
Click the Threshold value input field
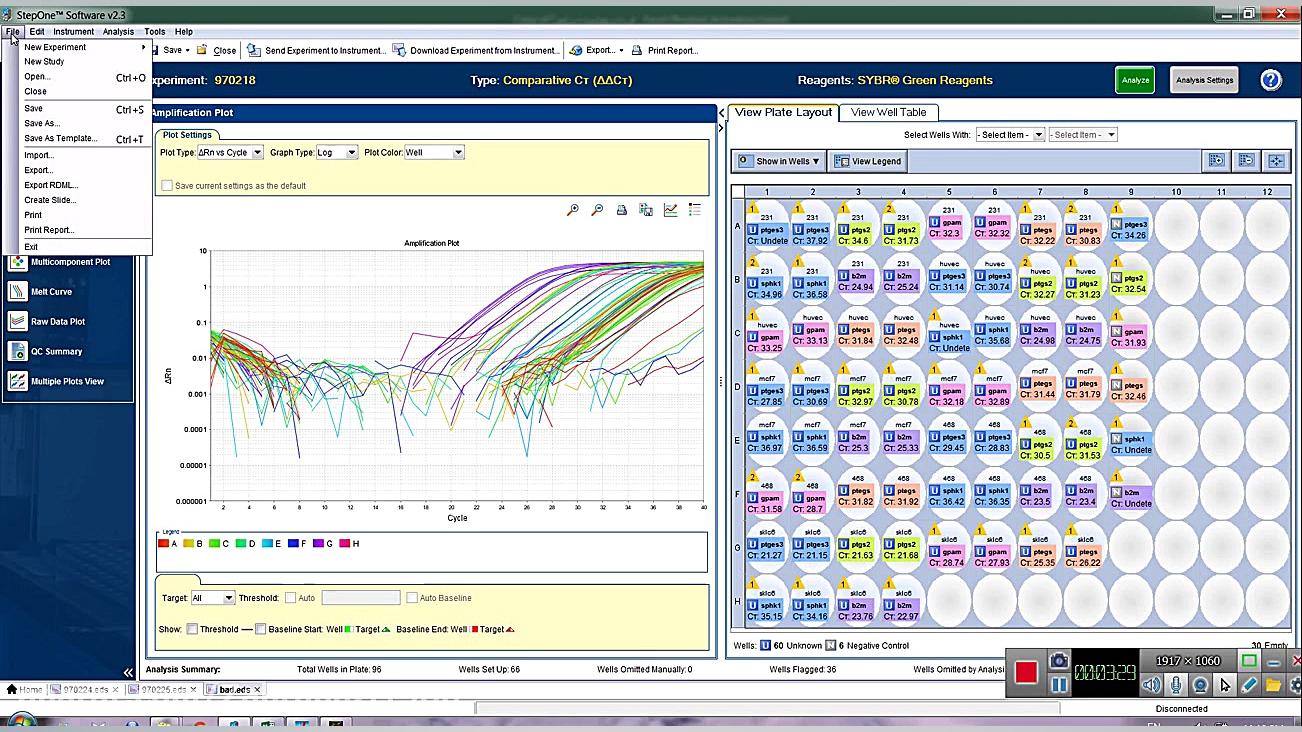click(x=361, y=598)
